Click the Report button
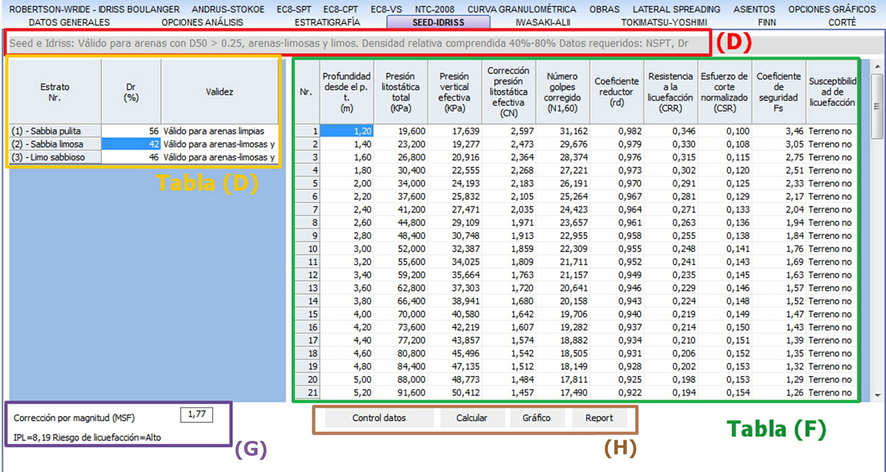The width and height of the screenshot is (886, 472). (599, 418)
